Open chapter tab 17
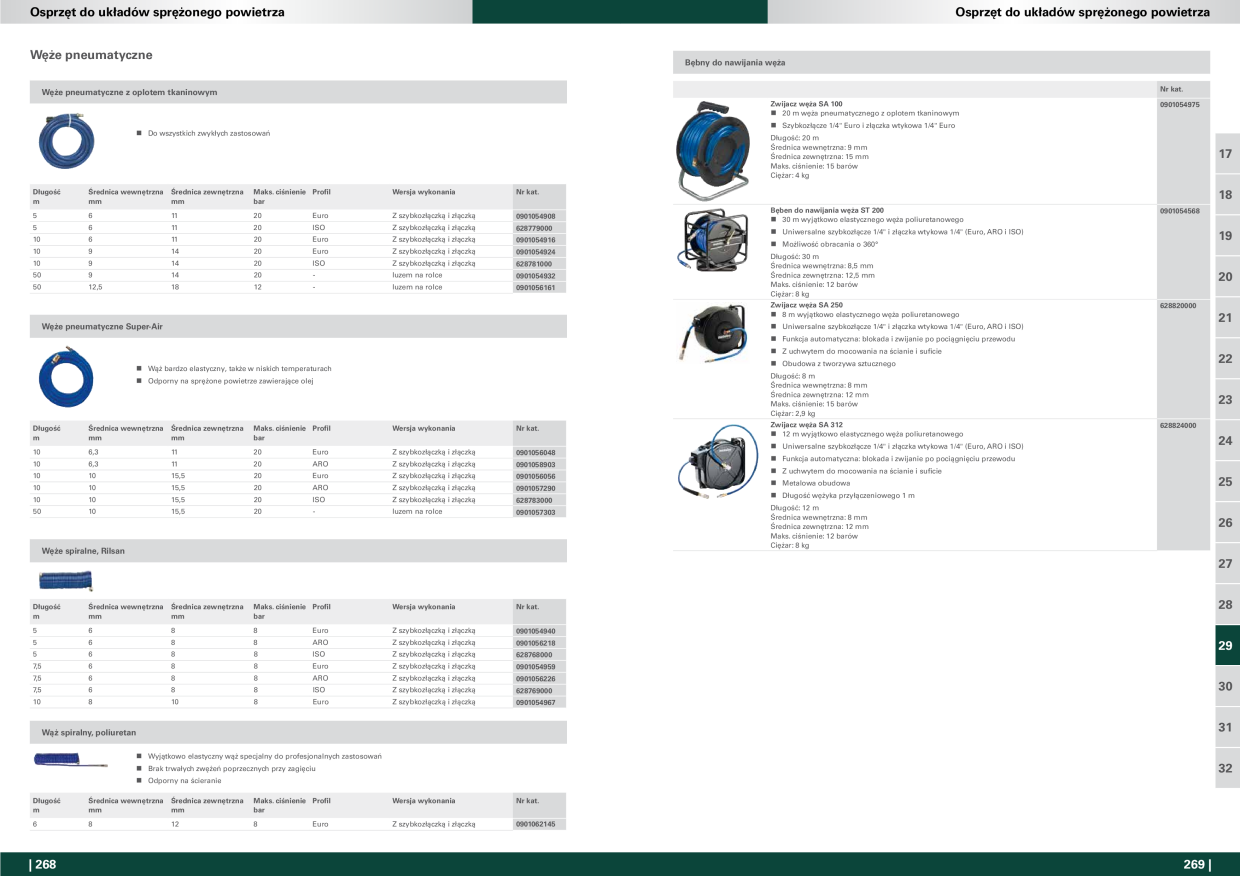 [1227, 154]
